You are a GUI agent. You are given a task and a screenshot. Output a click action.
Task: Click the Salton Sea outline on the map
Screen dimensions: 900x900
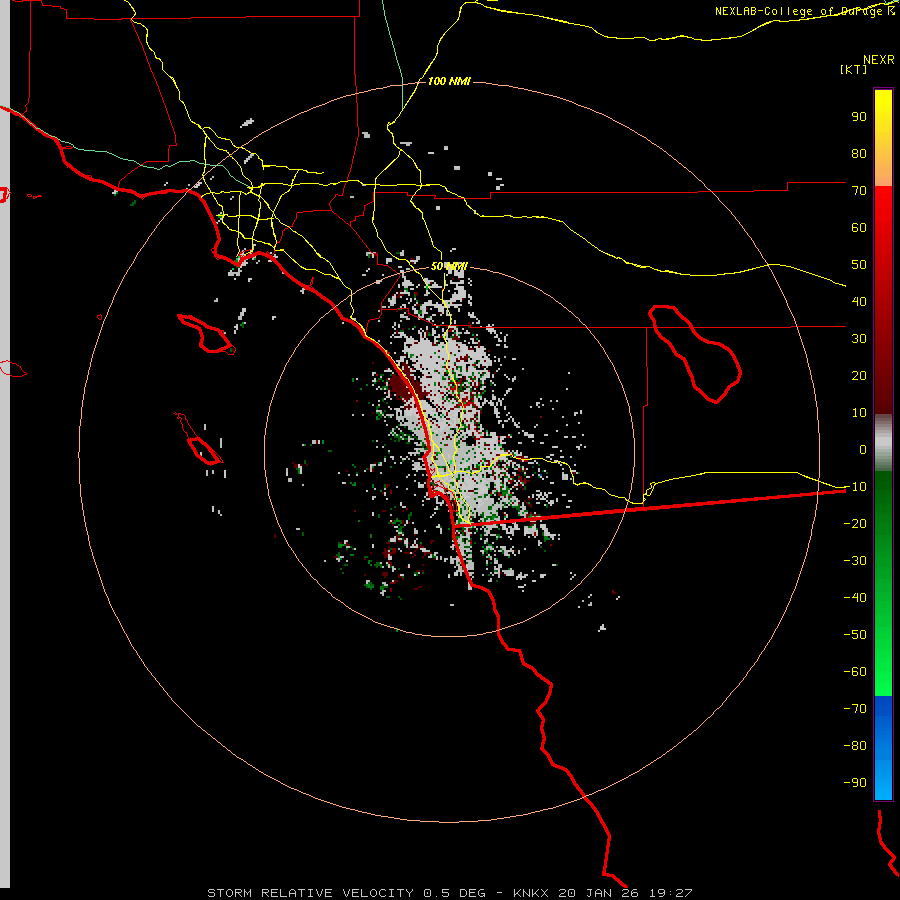[x=695, y=354]
